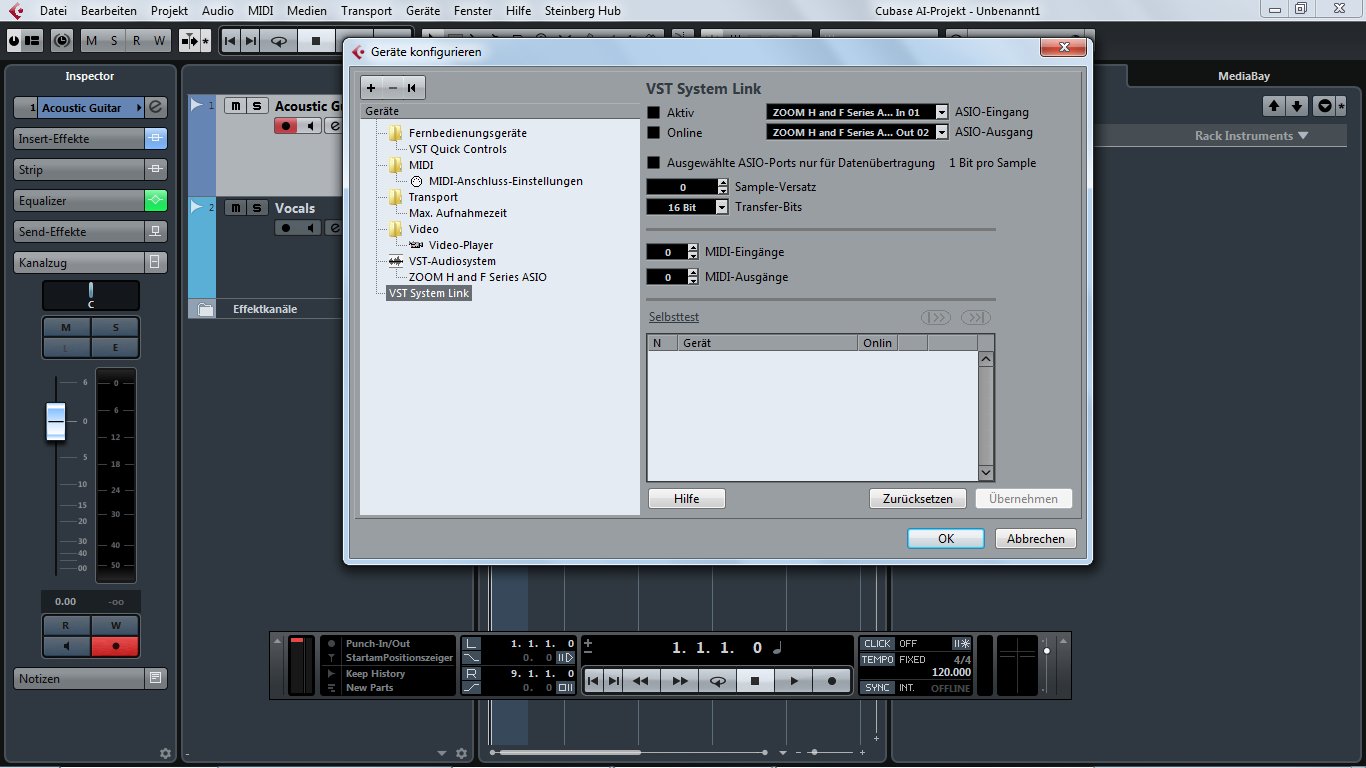
Task: Toggle CLICK metronome in transport panel
Action: (x=877, y=644)
